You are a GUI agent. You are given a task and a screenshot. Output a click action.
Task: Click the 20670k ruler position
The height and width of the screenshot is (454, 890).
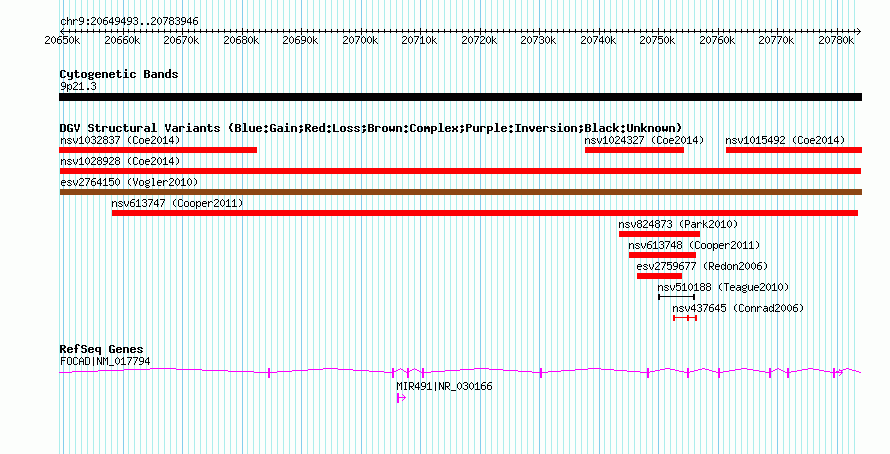tap(182, 40)
